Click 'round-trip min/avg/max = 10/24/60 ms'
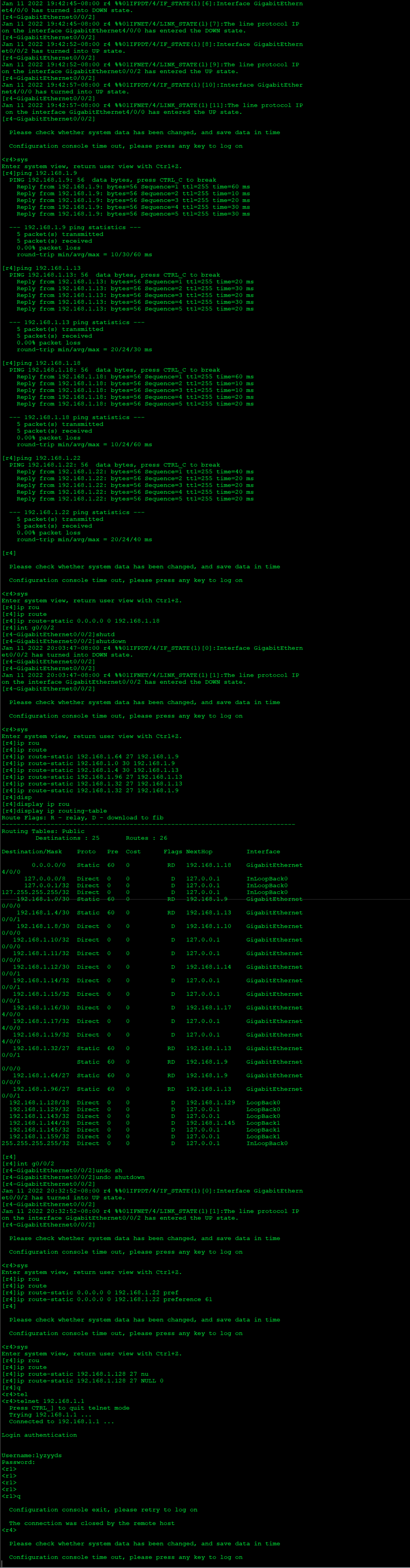The height and width of the screenshot is (1568, 410). pyautogui.click(x=85, y=444)
